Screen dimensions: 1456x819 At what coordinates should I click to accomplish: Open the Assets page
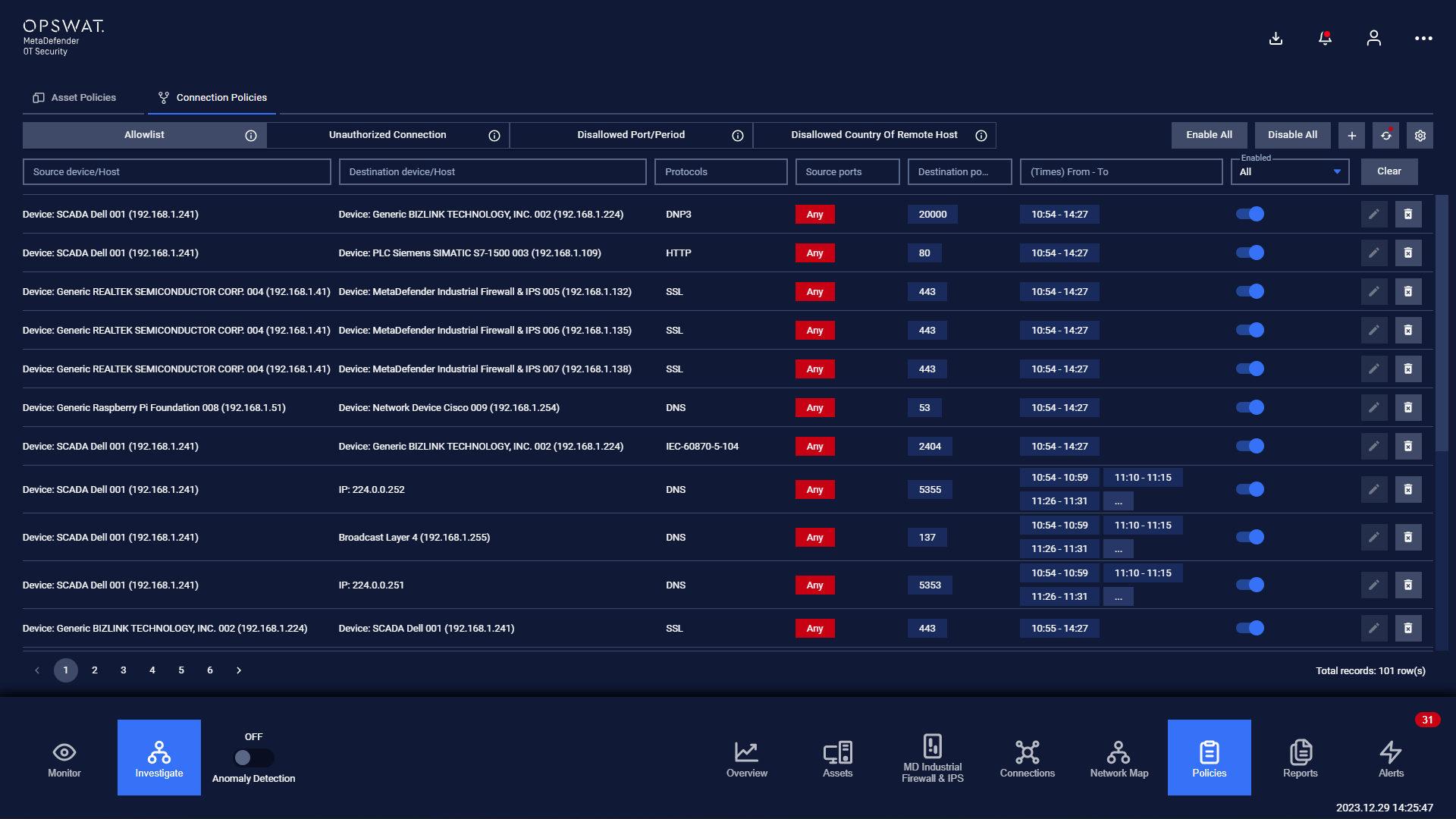pyautogui.click(x=838, y=758)
